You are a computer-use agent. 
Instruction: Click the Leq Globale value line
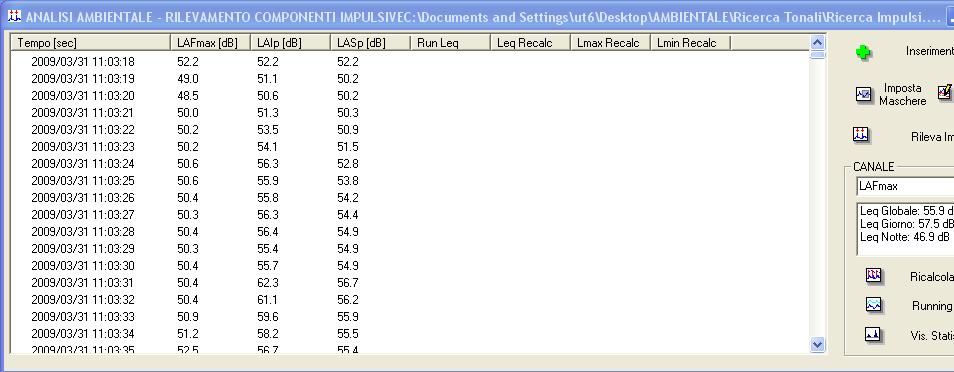(x=907, y=211)
